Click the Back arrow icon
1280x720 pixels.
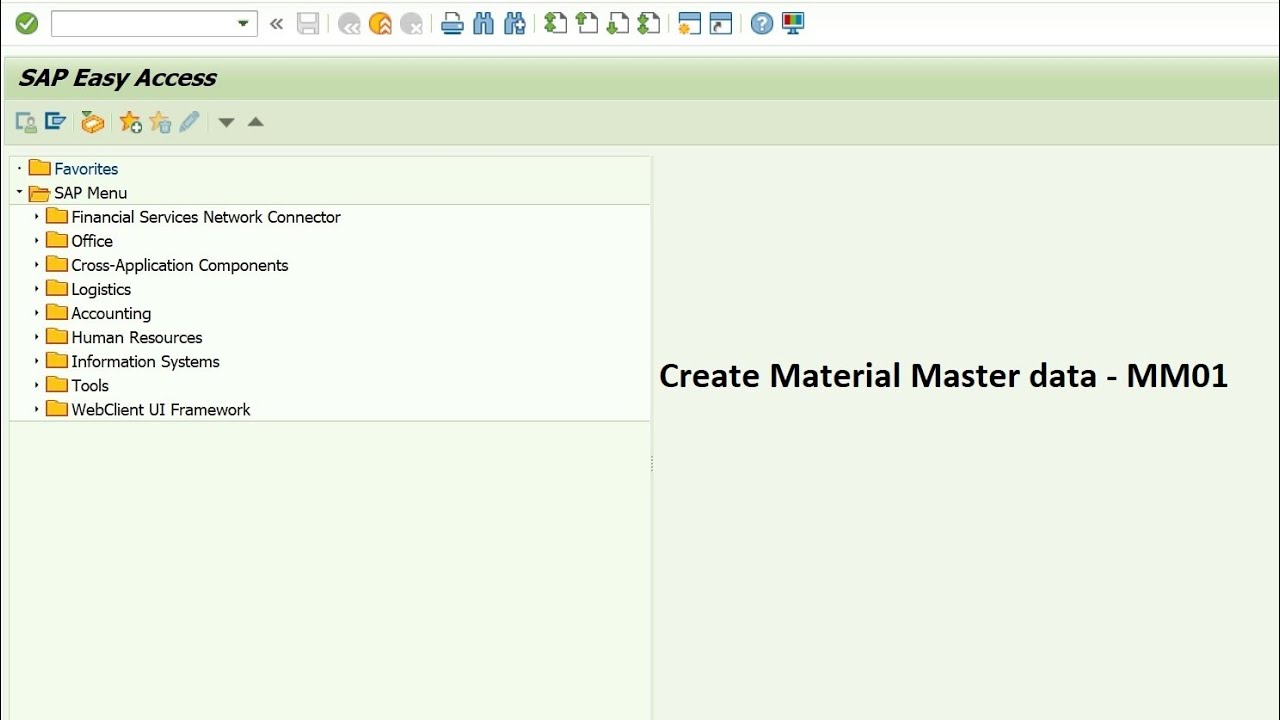[349, 24]
